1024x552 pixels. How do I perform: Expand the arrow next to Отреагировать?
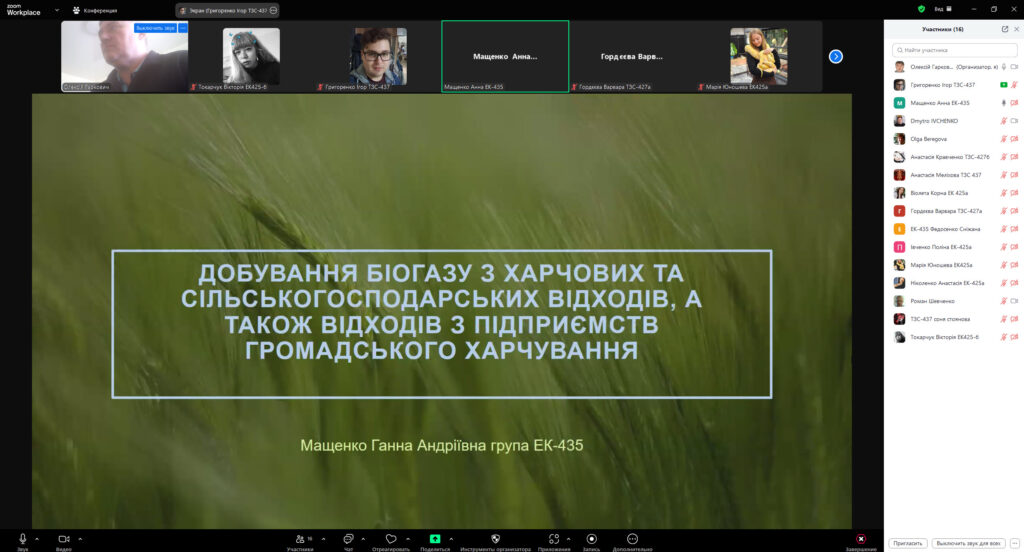coord(408,539)
